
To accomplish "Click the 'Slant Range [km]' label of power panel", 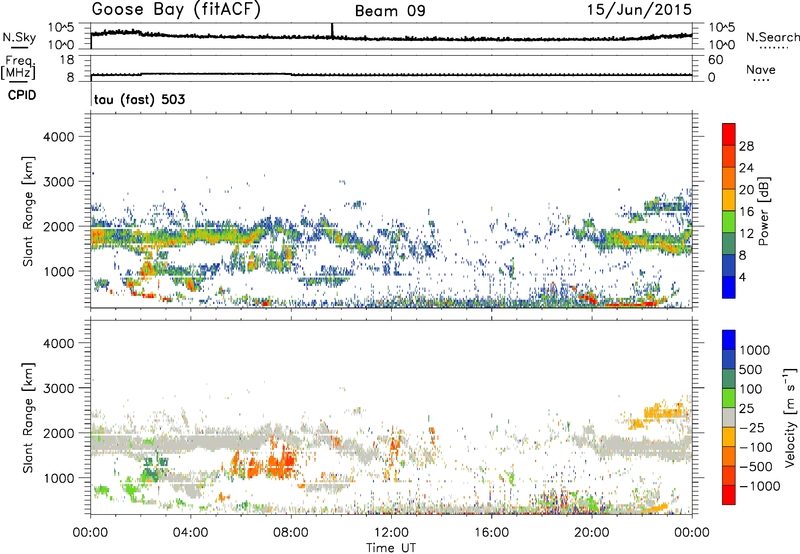I will 28,211.
